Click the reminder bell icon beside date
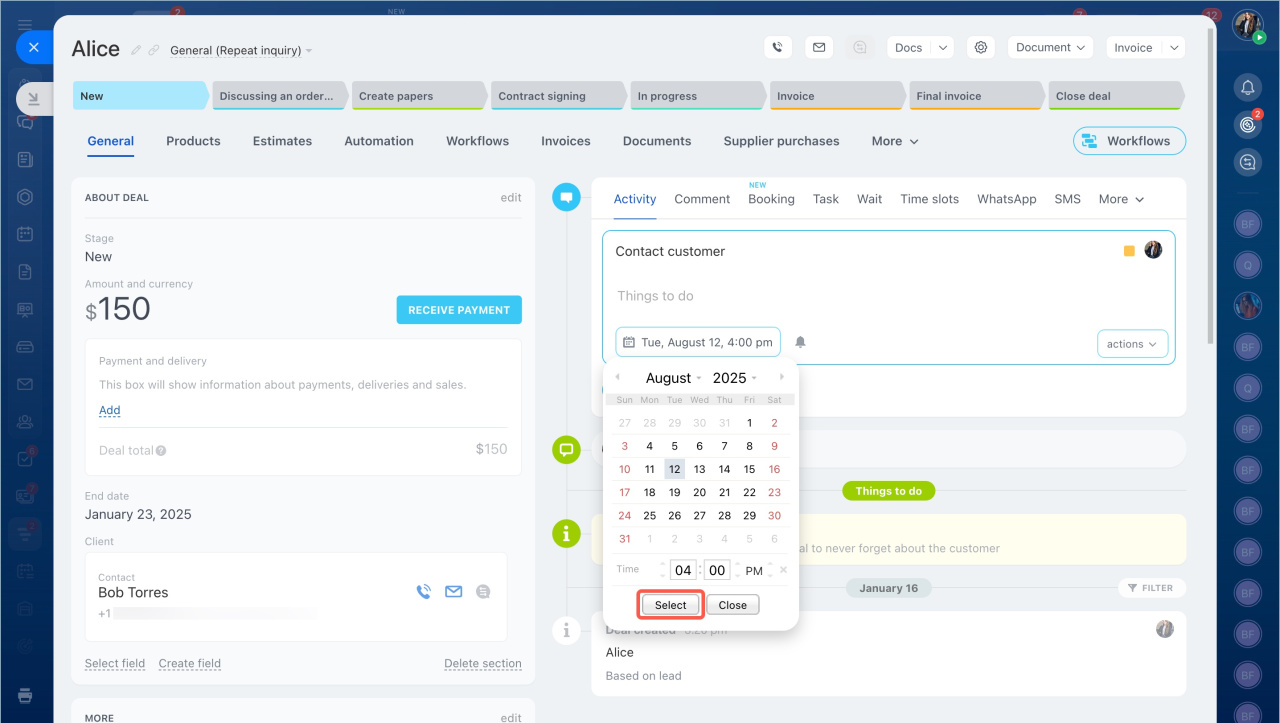The height and width of the screenshot is (723, 1280). coord(800,342)
